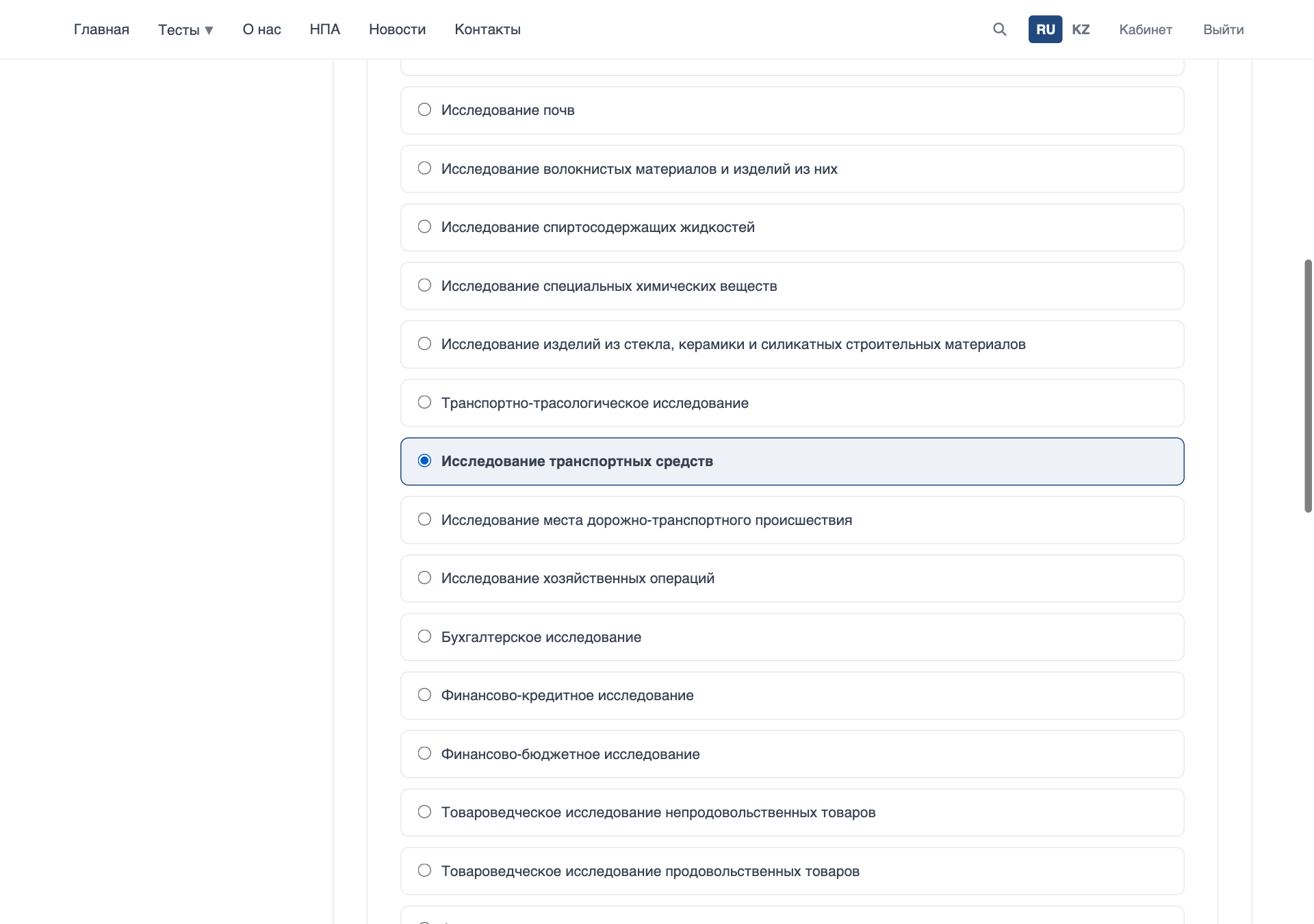The height and width of the screenshot is (924, 1314).
Task: Pick Финансово-кредитное исследование radio button
Action: 424,695
